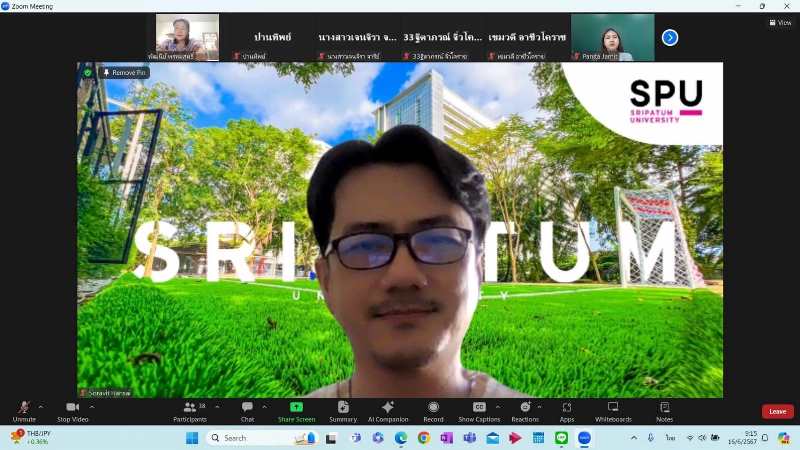Open Whiteboards
The width and height of the screenshot is (800, 450).
613,411
